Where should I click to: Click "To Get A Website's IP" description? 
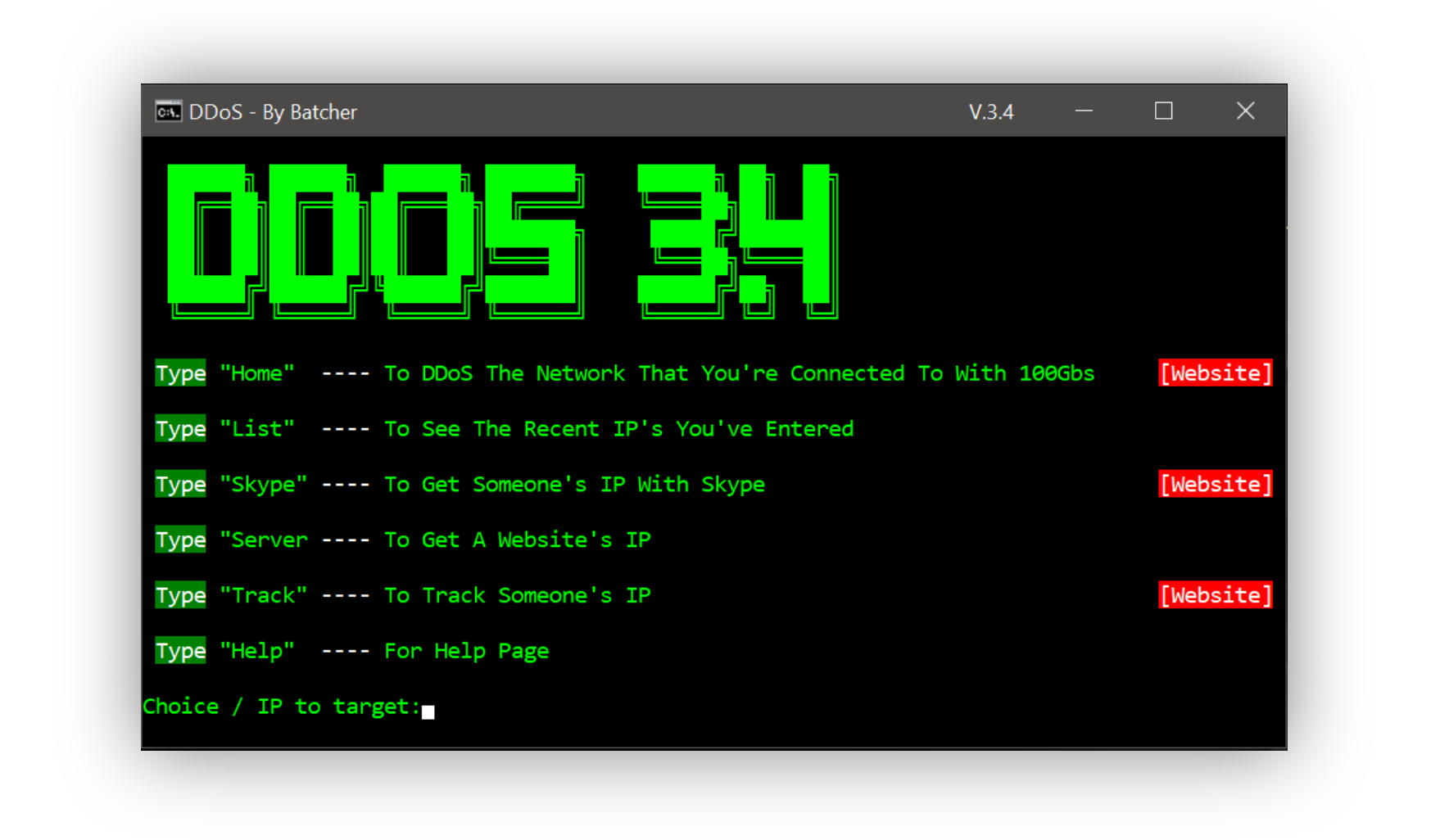click(518, 540)
